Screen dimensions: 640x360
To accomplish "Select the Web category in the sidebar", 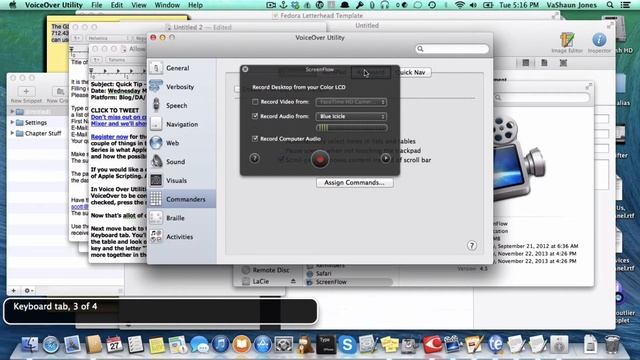I will [181, 143].
